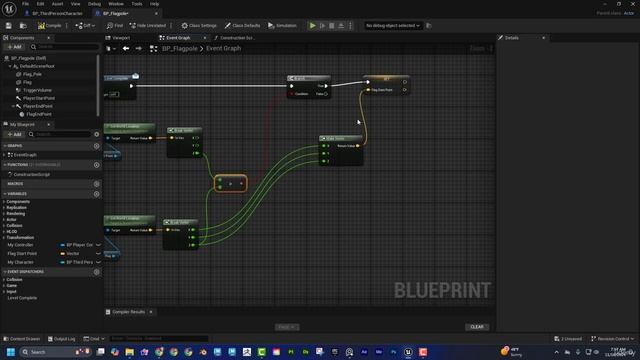Open Class Settings
The width and height of the screenshot is (640, 360).
[199, 26]
